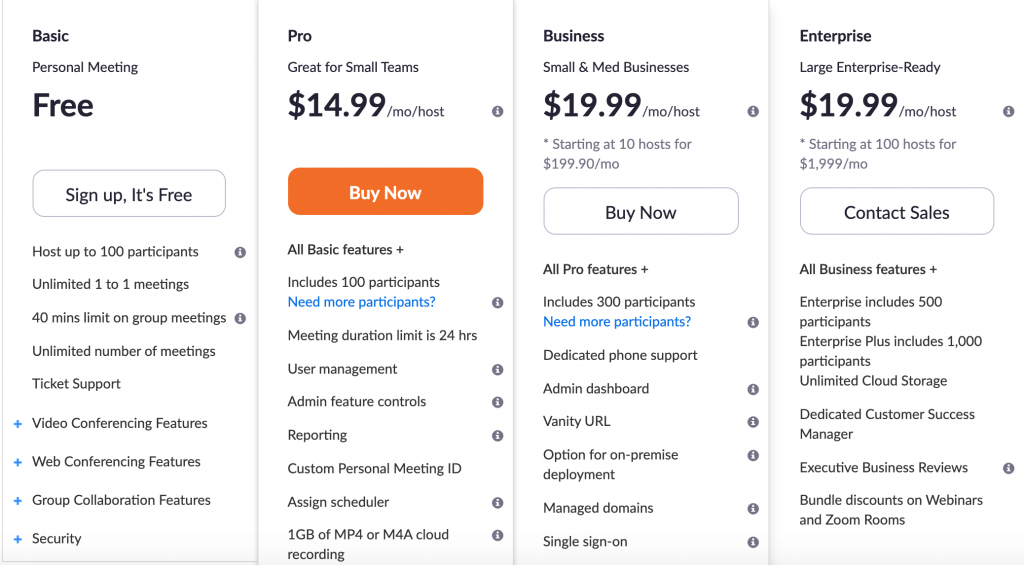This screenshot has width=1024, height=565.
Task: Click info icon next to Pro $14.99 price
Action: tap(498, 112)
